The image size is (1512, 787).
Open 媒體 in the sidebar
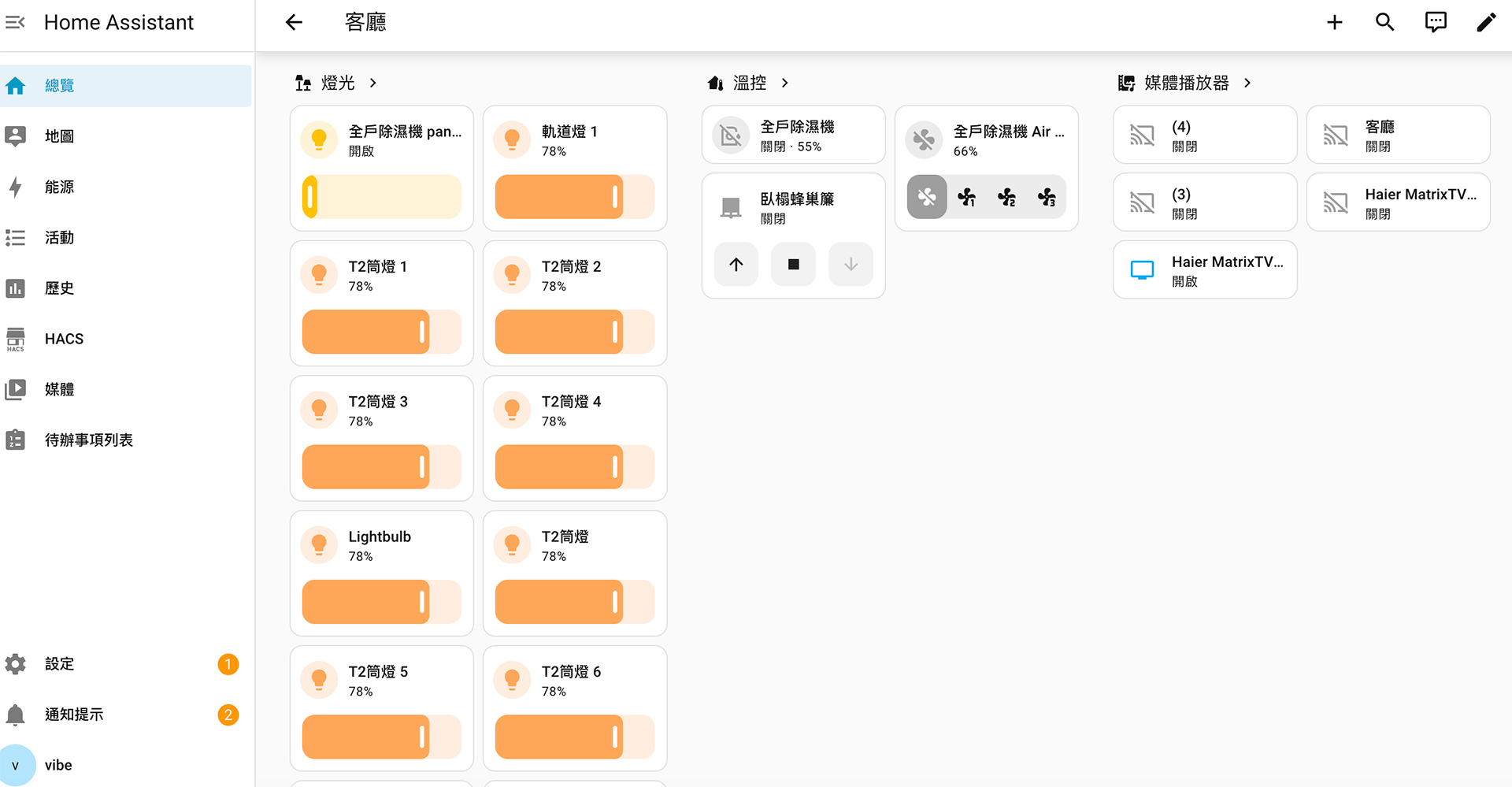(126, 389)
